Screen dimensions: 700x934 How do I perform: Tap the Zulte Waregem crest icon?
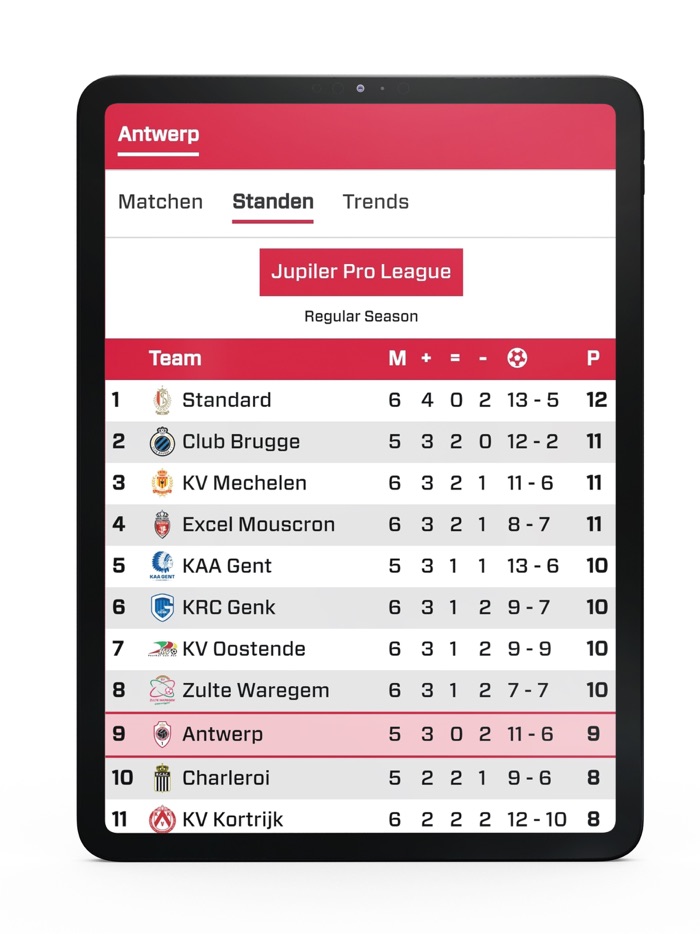tap(162, 690)
